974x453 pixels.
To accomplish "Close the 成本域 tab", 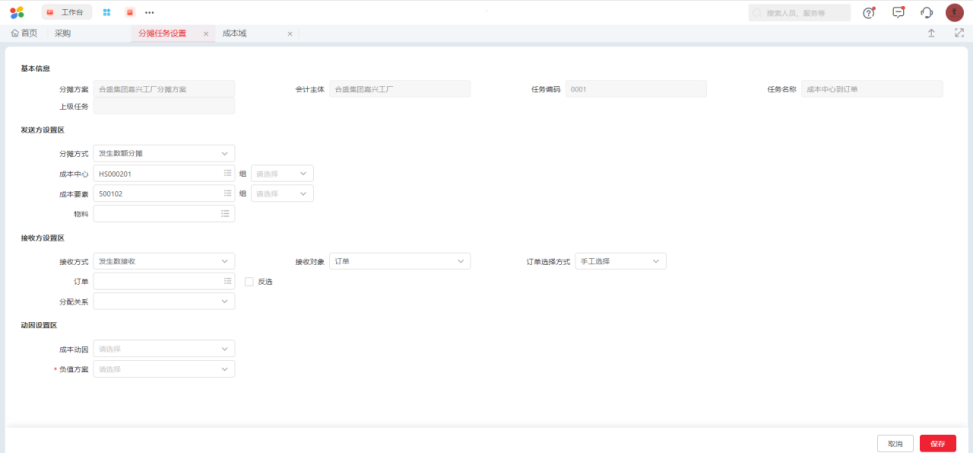I will pyautogui.click(x=289, y=34).
